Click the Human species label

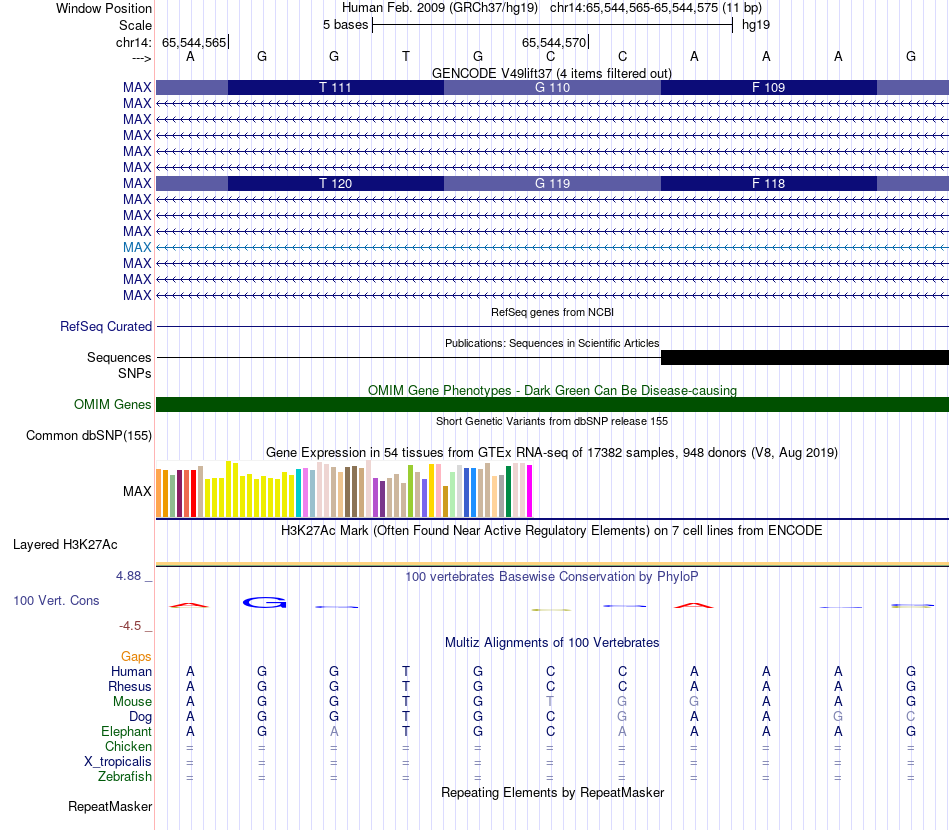[x=131, y=671]
